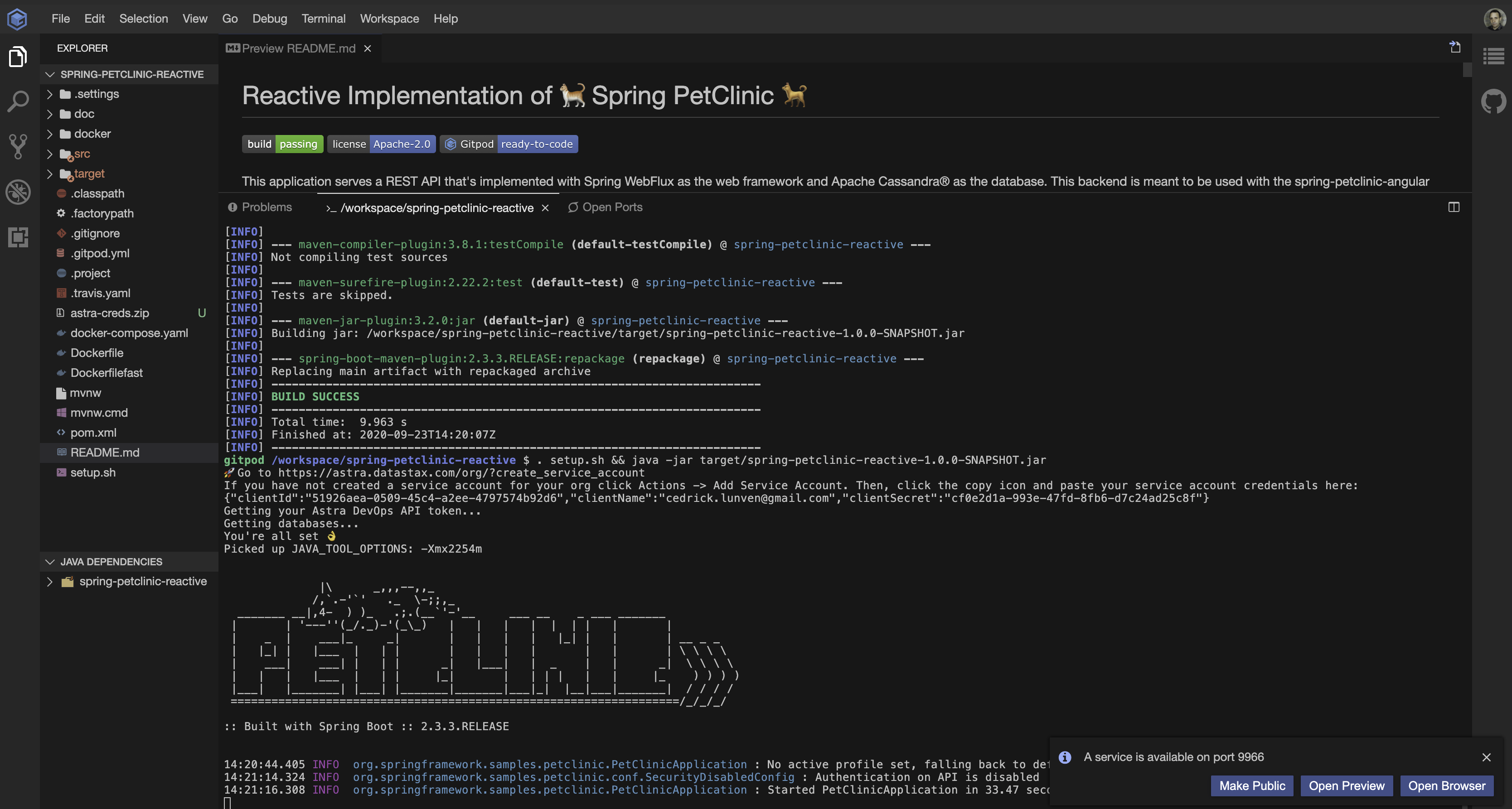The height and width of the screenshot is (809, 1512).
Task: Switch to the Open Ports tab
Action: [x=605, y=207]
